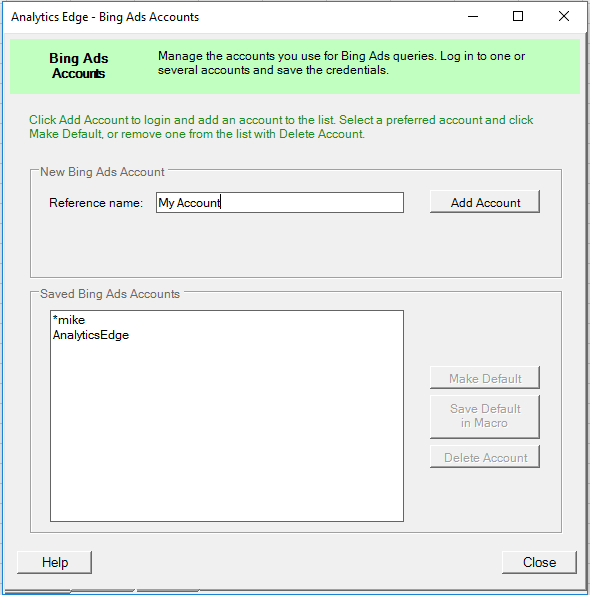Click the Add Account button
Image resolution: width=590 pixels, height=595 pixels.
485,202
